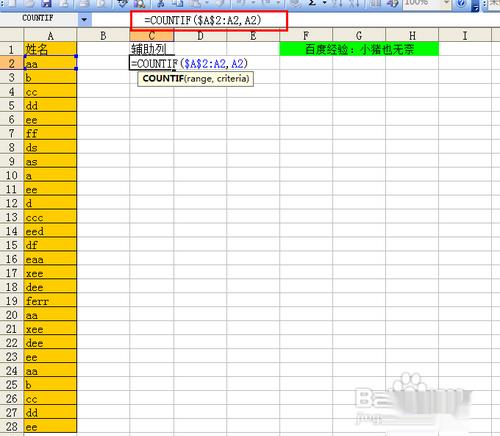This screenshot has height=436, width=500.
Task: Click the 辅助列 header cell C1
Action: pos(151,49)
